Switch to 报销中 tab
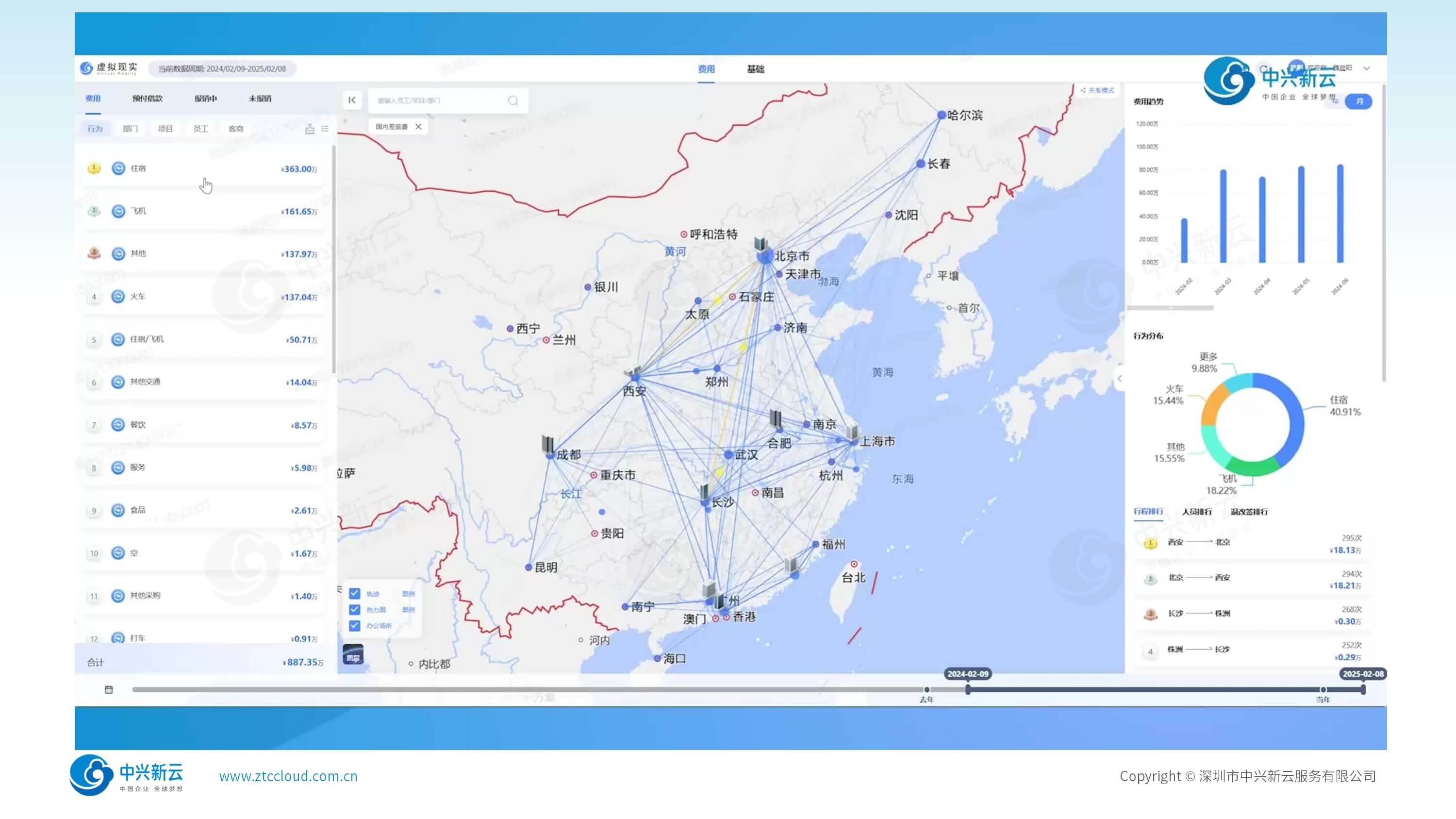This screenshot has width=1456, height=819. pos(206,99)
